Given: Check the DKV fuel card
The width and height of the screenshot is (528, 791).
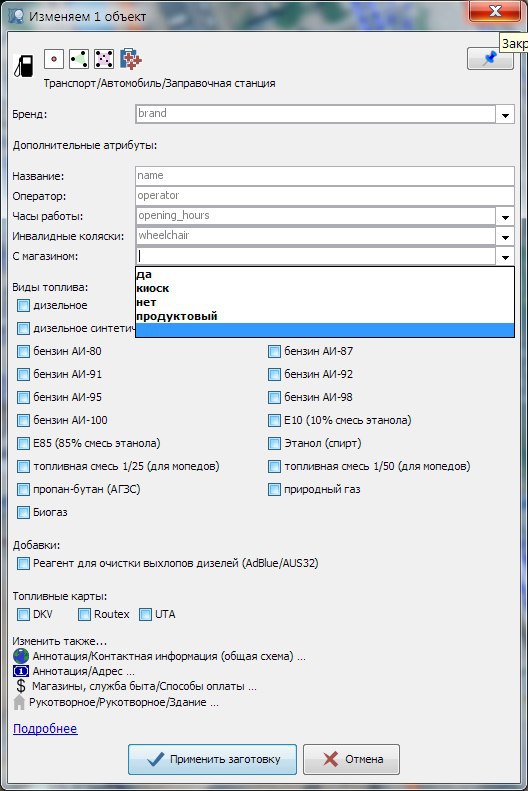Looking at the screenshot, I should point(23,614).
